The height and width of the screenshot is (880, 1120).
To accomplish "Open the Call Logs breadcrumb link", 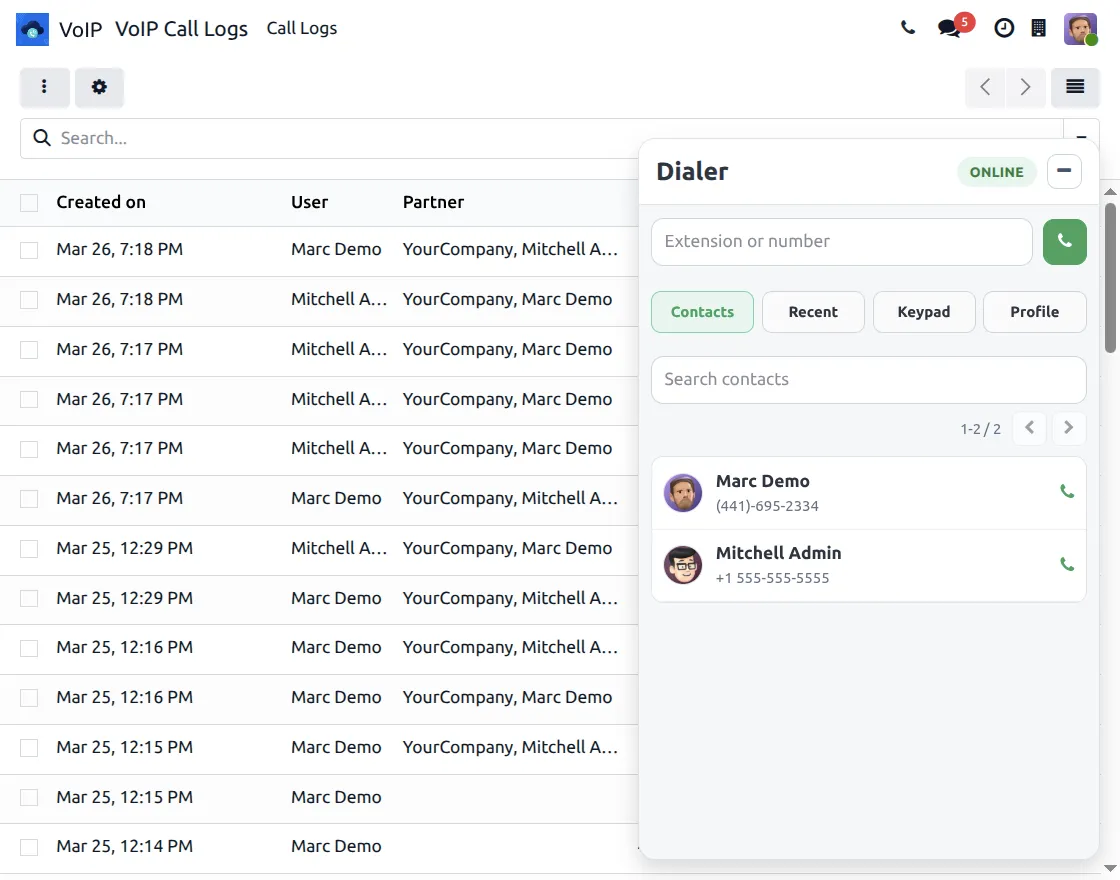I will click(301, 28).
